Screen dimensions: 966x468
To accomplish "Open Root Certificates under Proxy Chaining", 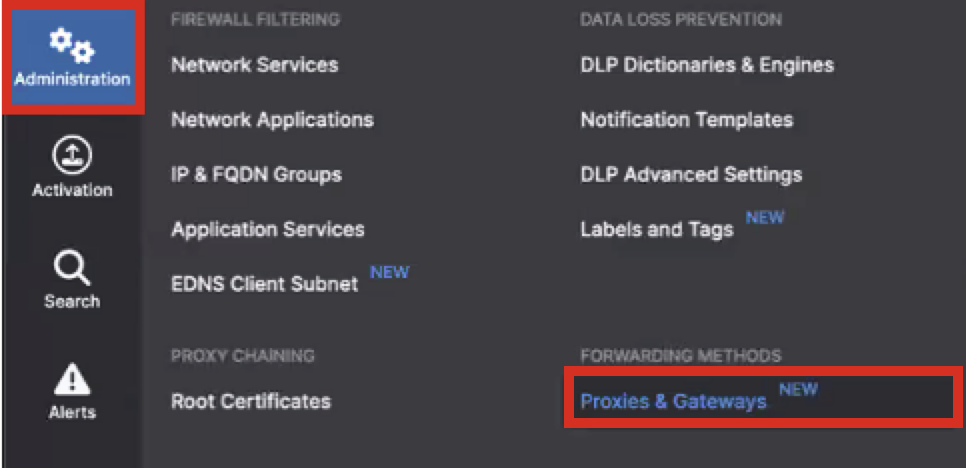I will 250,402.
